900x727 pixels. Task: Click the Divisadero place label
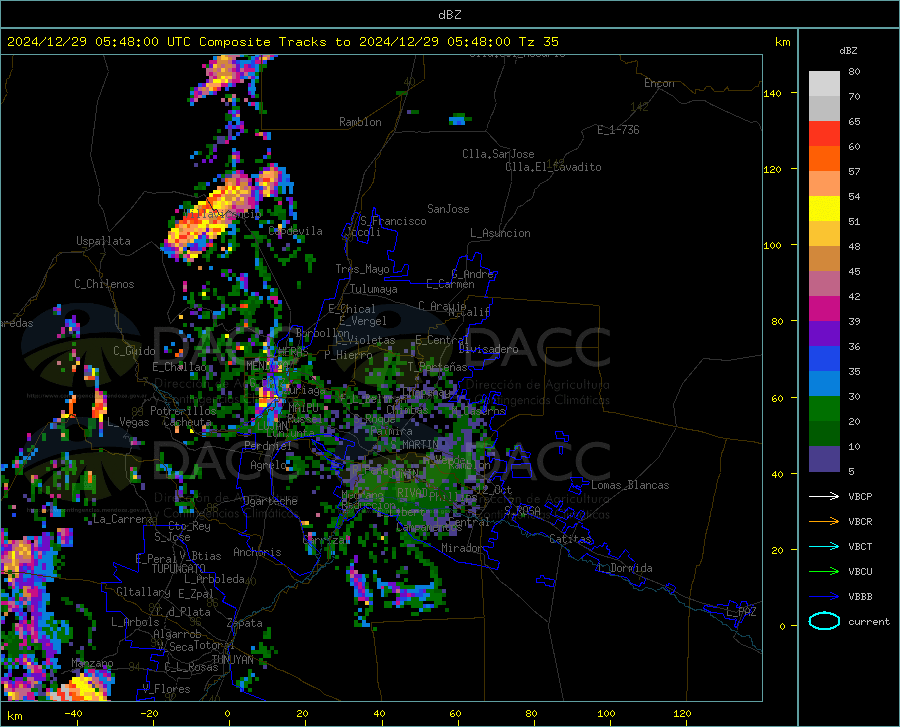(x=488, y=349)
